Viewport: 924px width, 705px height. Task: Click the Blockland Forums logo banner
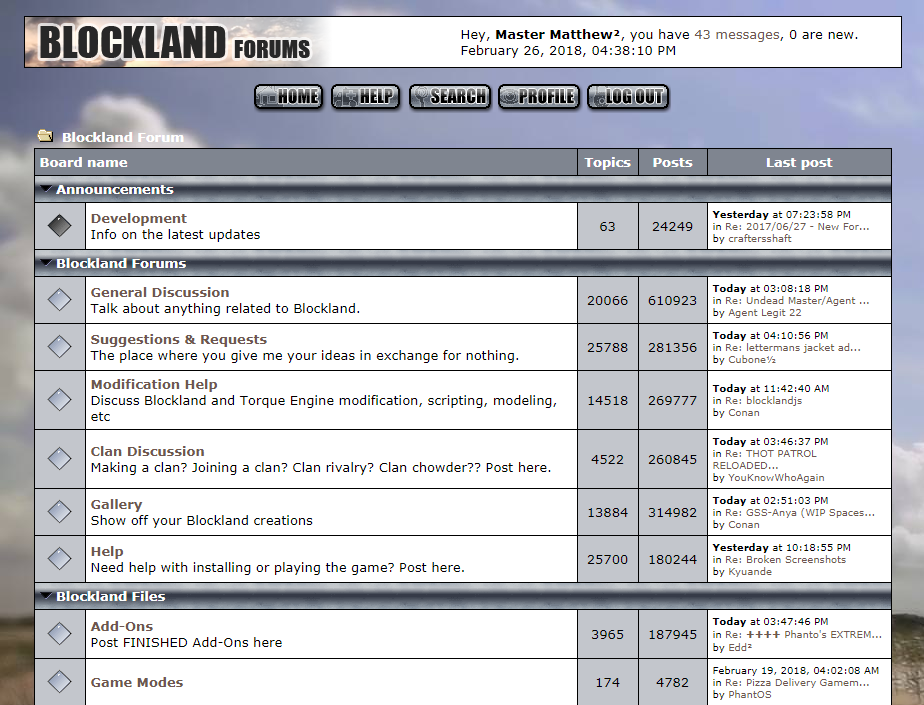point(176,42)
